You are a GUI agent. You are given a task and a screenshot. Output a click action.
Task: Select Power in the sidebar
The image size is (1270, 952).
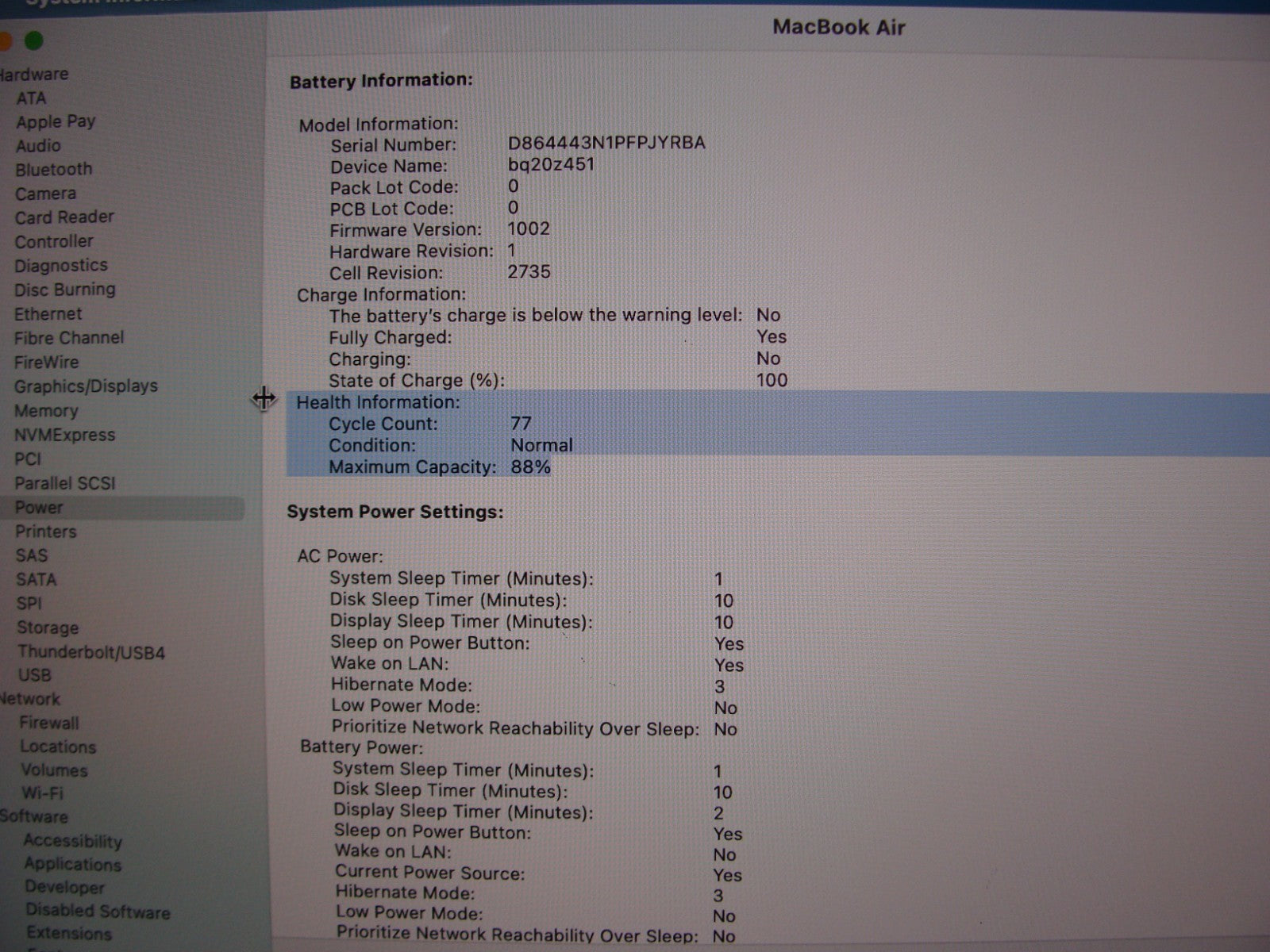[39, 508]
